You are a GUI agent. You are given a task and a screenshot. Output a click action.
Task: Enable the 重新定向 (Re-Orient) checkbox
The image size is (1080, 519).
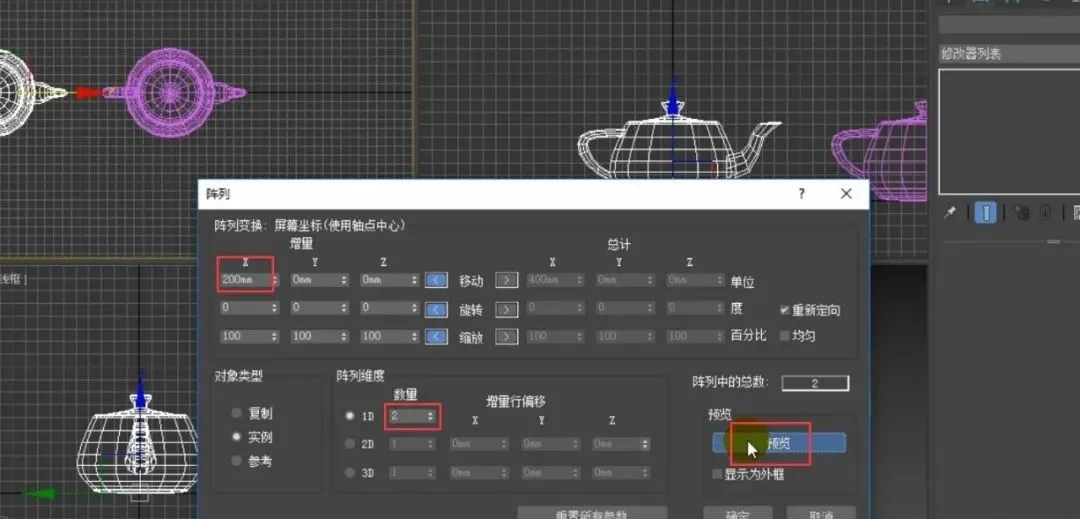pos(785,310)
